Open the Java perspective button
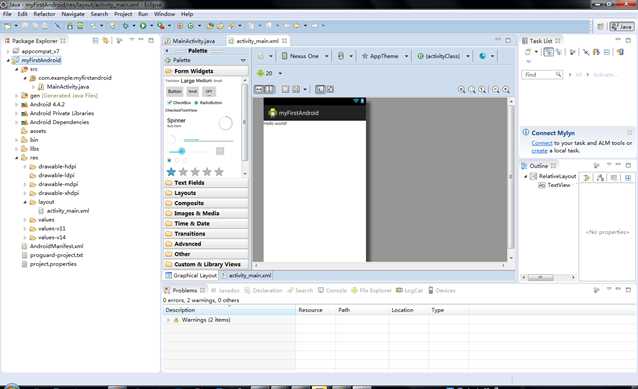This screenshot has height=389, width=638. tap(621, 27)
